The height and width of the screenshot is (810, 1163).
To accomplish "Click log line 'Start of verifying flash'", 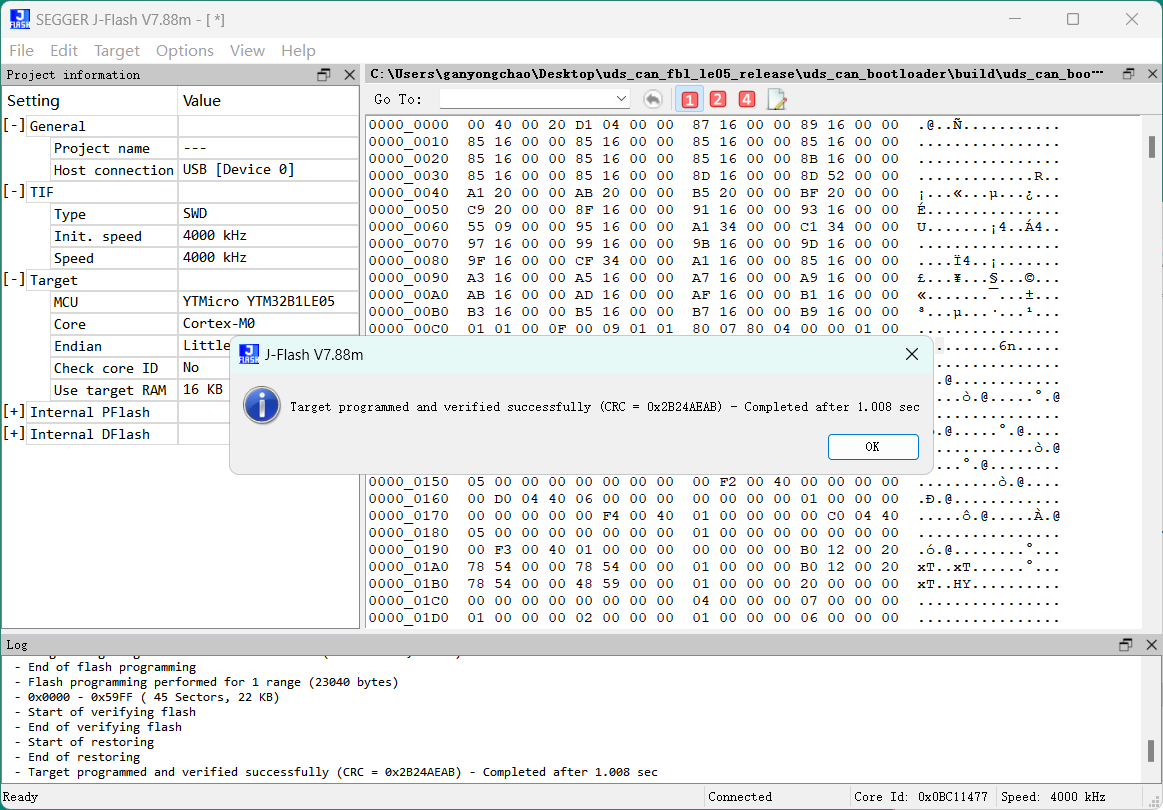I will (x=105, y=712).
